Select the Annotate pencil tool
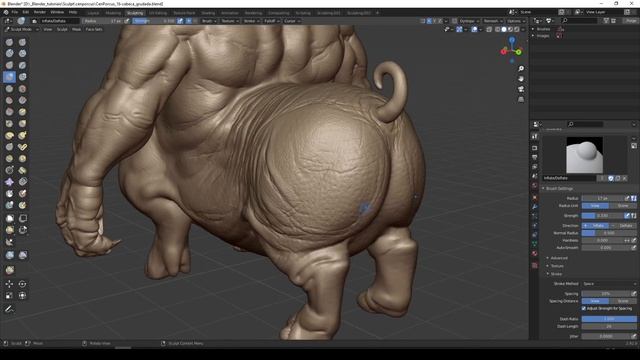The image size is (640, 360). click(x=9, y=309)
